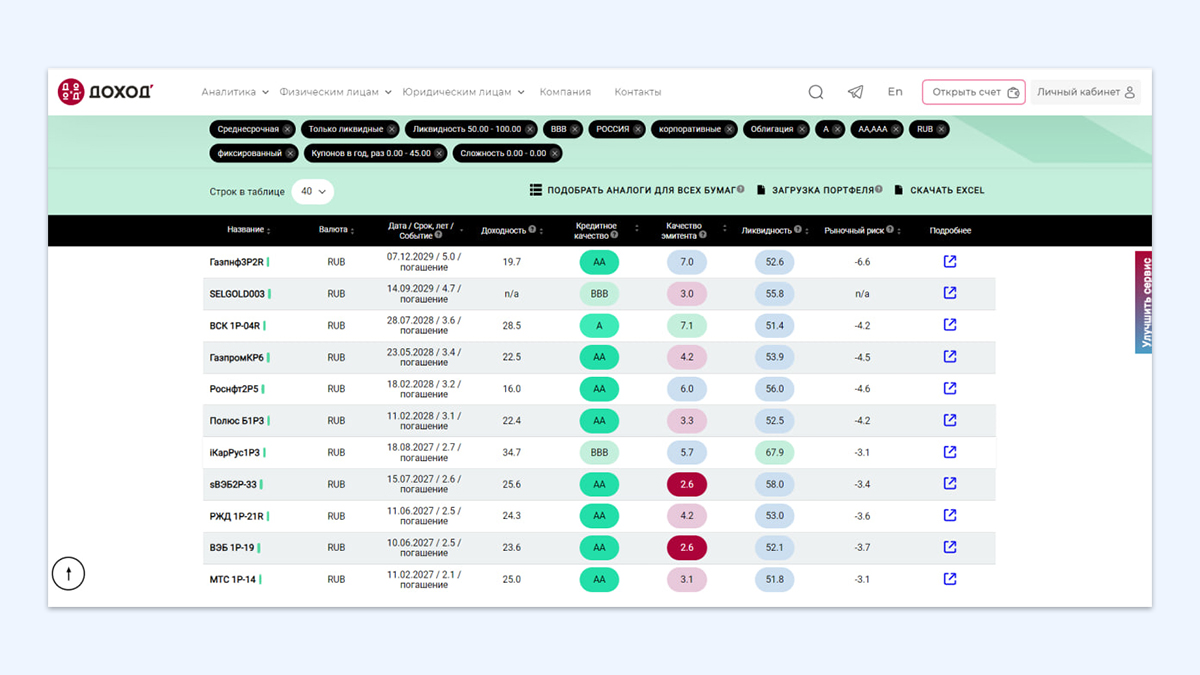
Task: Open the Контакты menu item
Action: [x=638, y=92]
